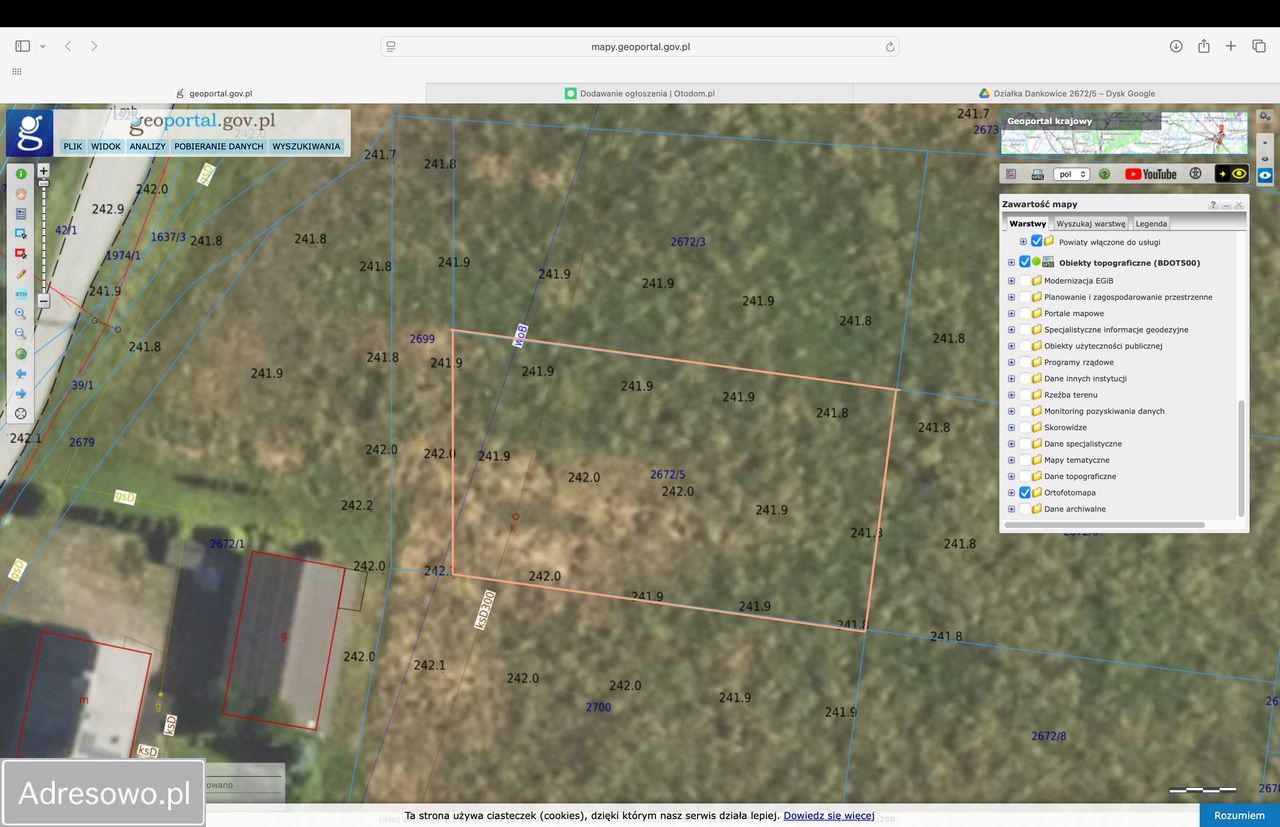1280x827 pixels.
Task: Click the high-contrast eye accessibility icon
Action: tap(1239, 174)
